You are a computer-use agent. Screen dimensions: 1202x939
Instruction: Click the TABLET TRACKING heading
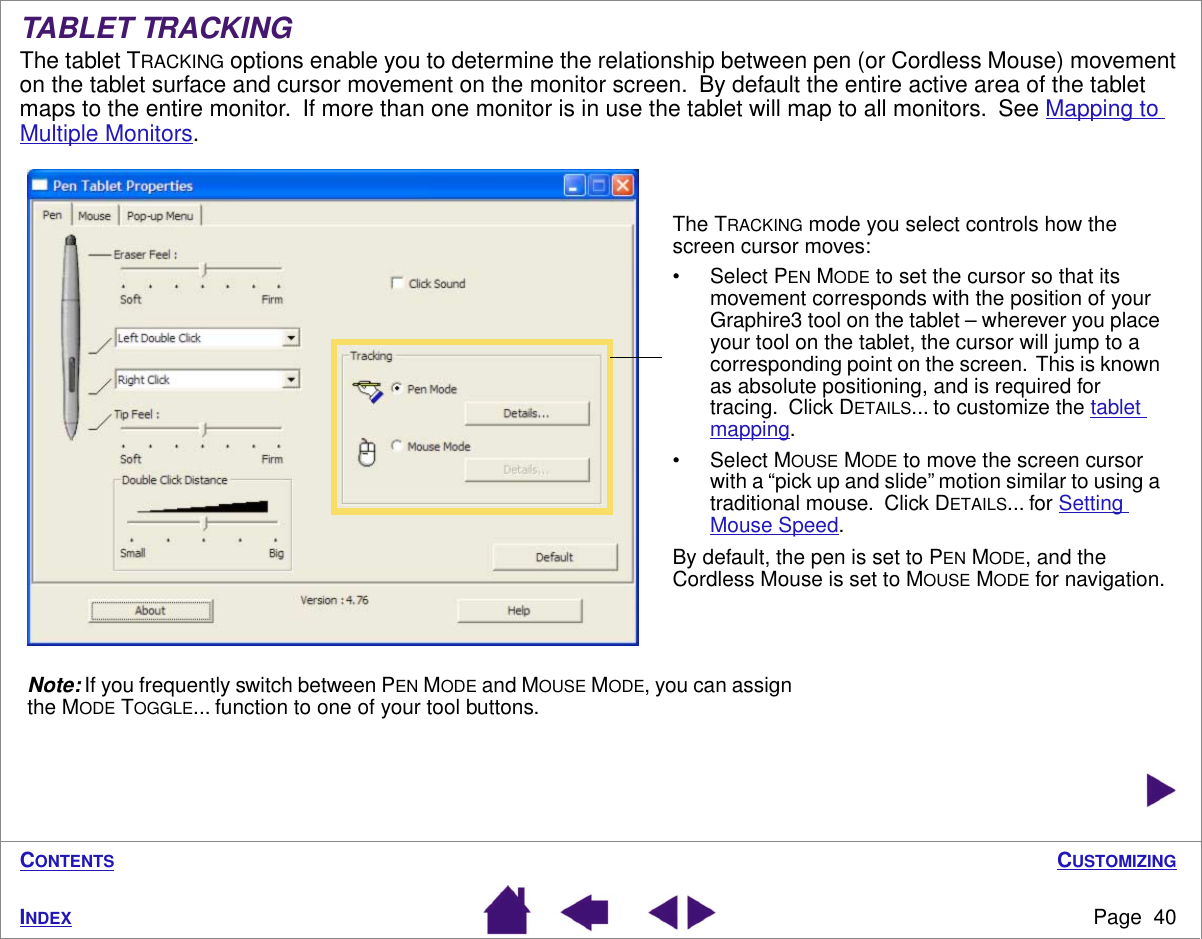pyautogui.click(x=157, y=28)
